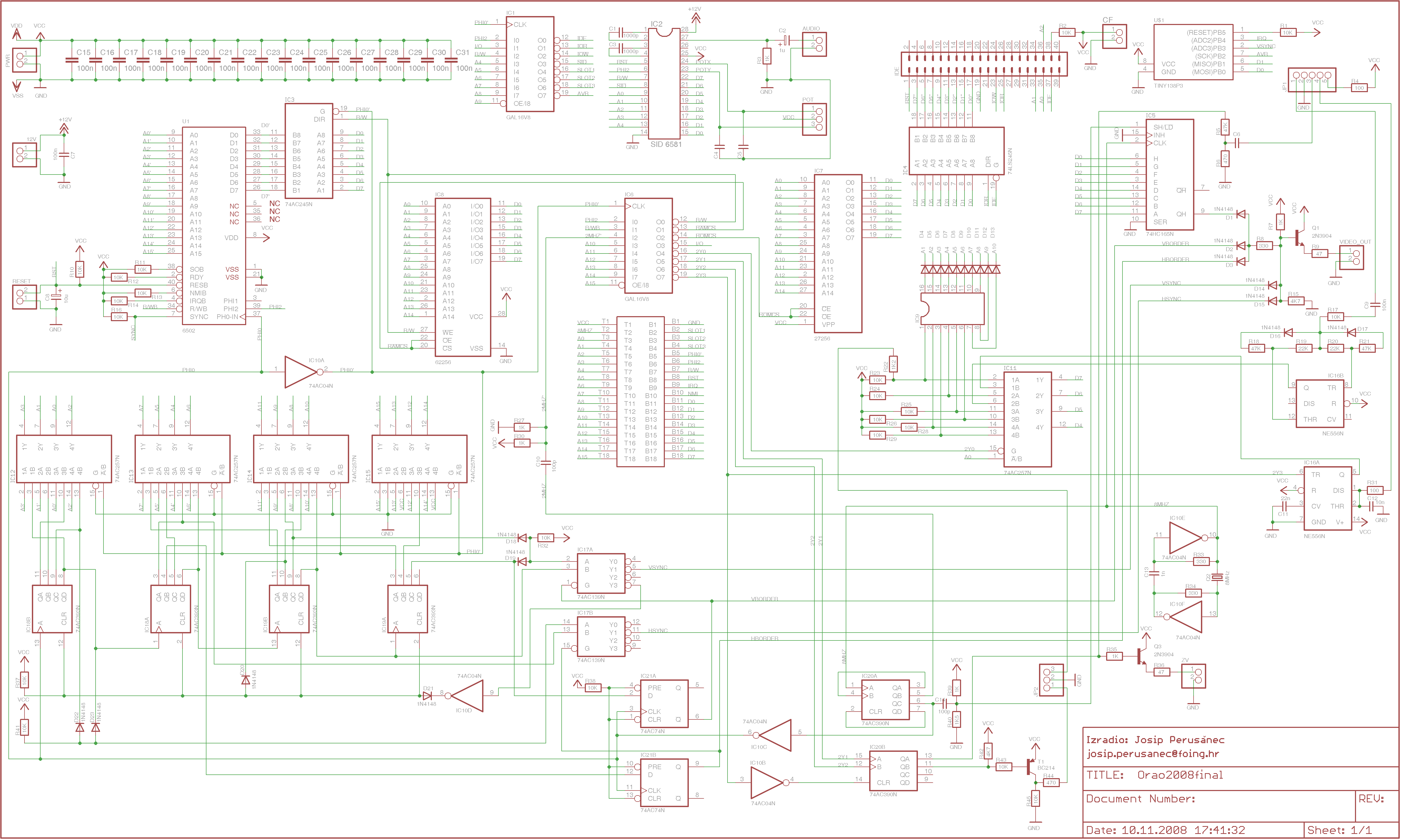Select the PWR power connector symbol

24,60
